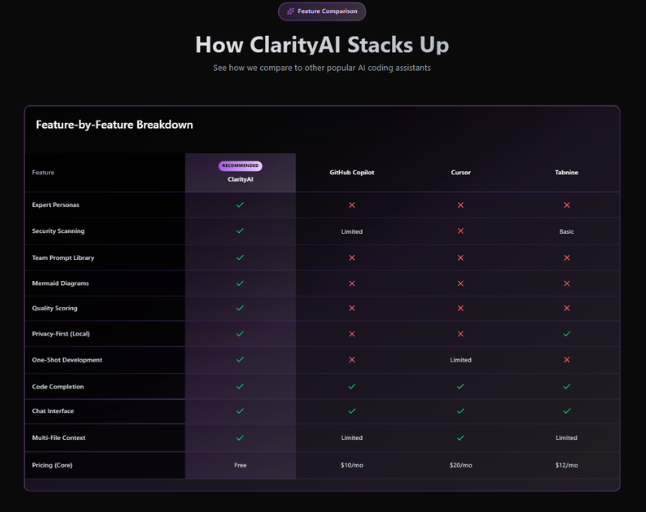Click Cursor's green checkmark for Multi-File Context
This screenshot has height=512, width=646.
pyautogui.click(x=460, y=437)
